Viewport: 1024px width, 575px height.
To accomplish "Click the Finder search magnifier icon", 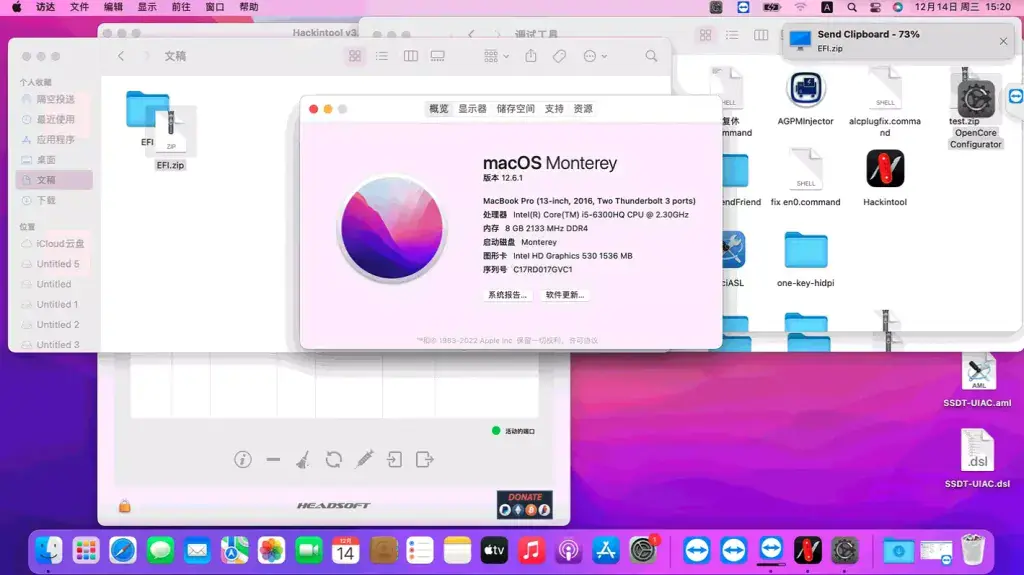I will [x=651, y=56].
